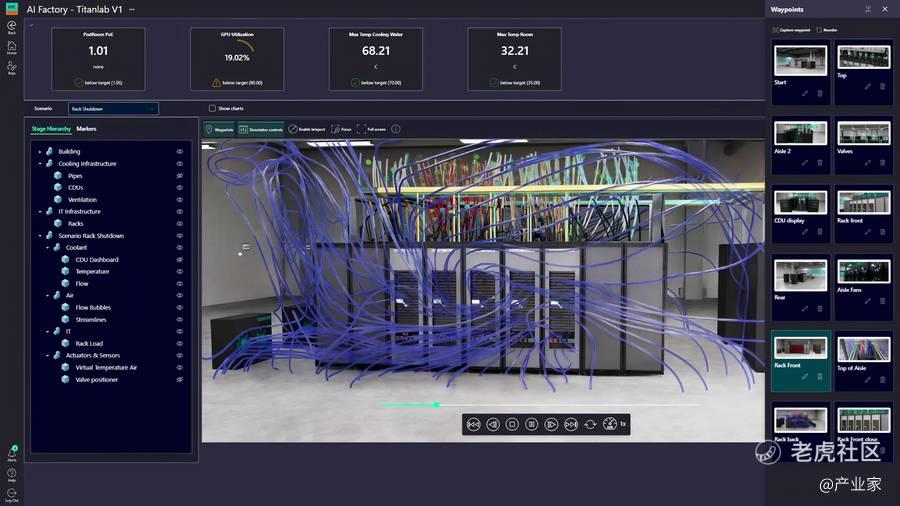900x506 pixels.
Task: Open the CDU display waypoint thumbnail
Action: pos(800,203)
